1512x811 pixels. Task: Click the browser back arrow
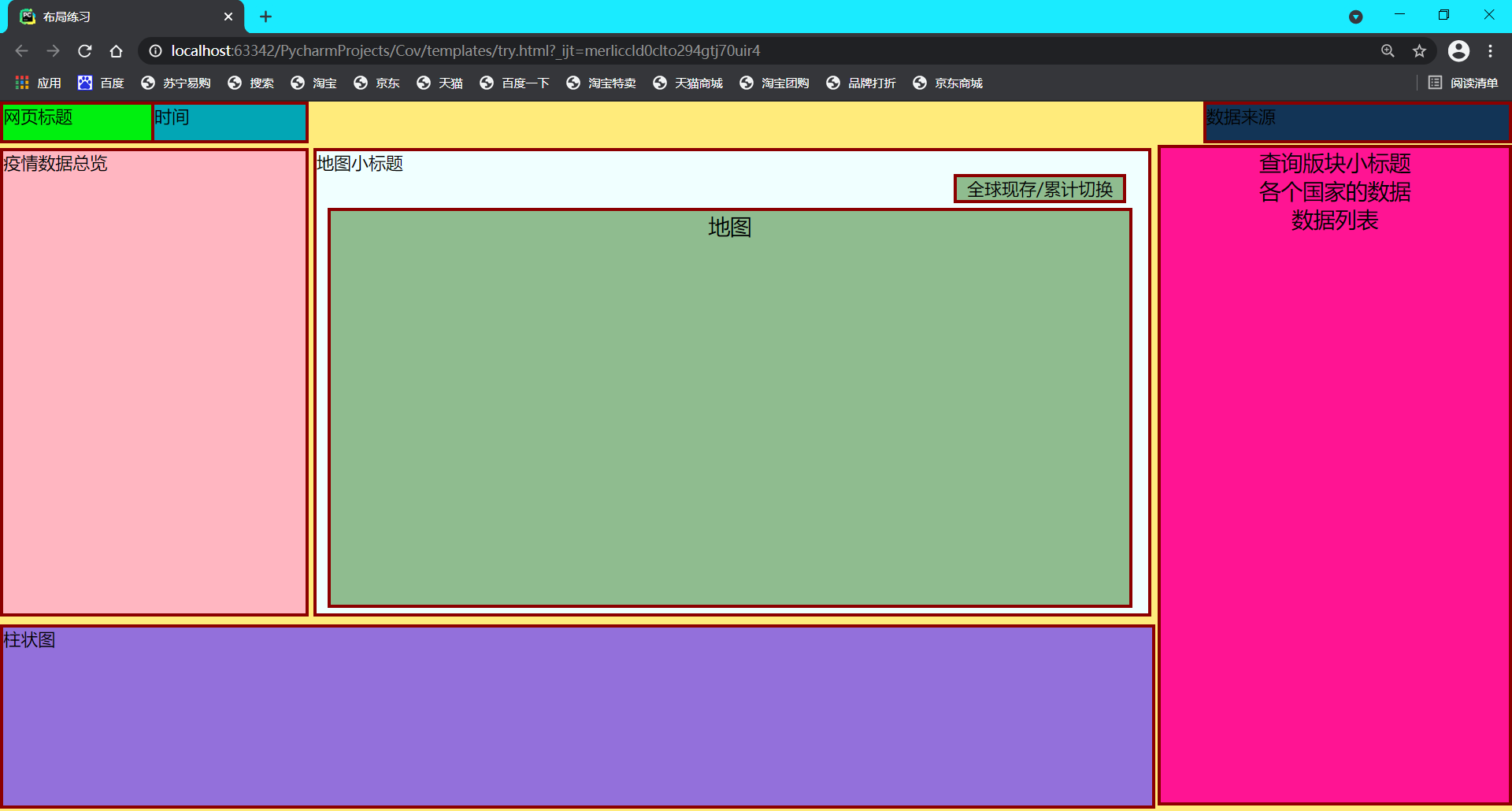[x=21, y=51]
